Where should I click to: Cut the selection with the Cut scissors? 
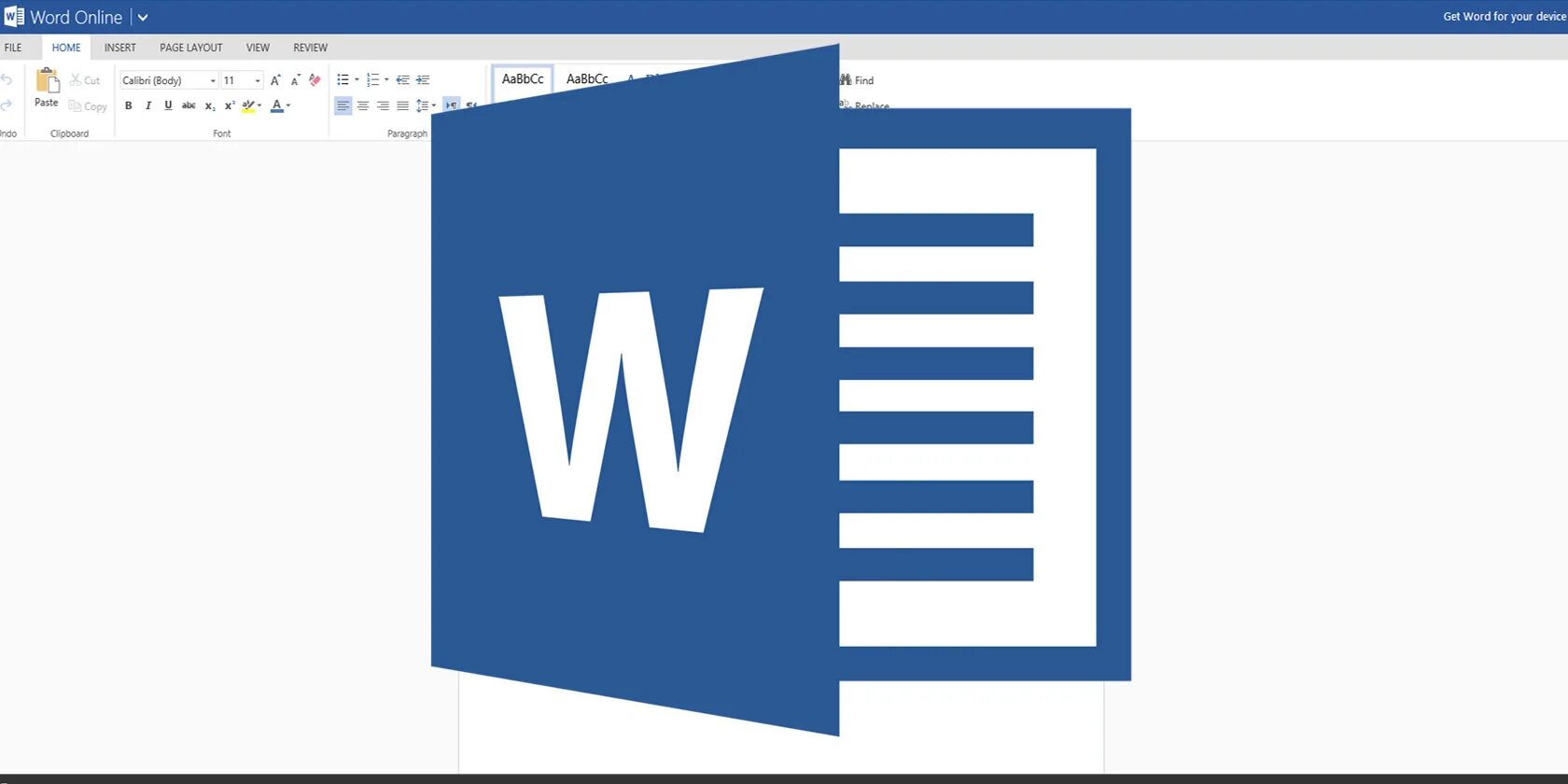[x=85, y=80]
